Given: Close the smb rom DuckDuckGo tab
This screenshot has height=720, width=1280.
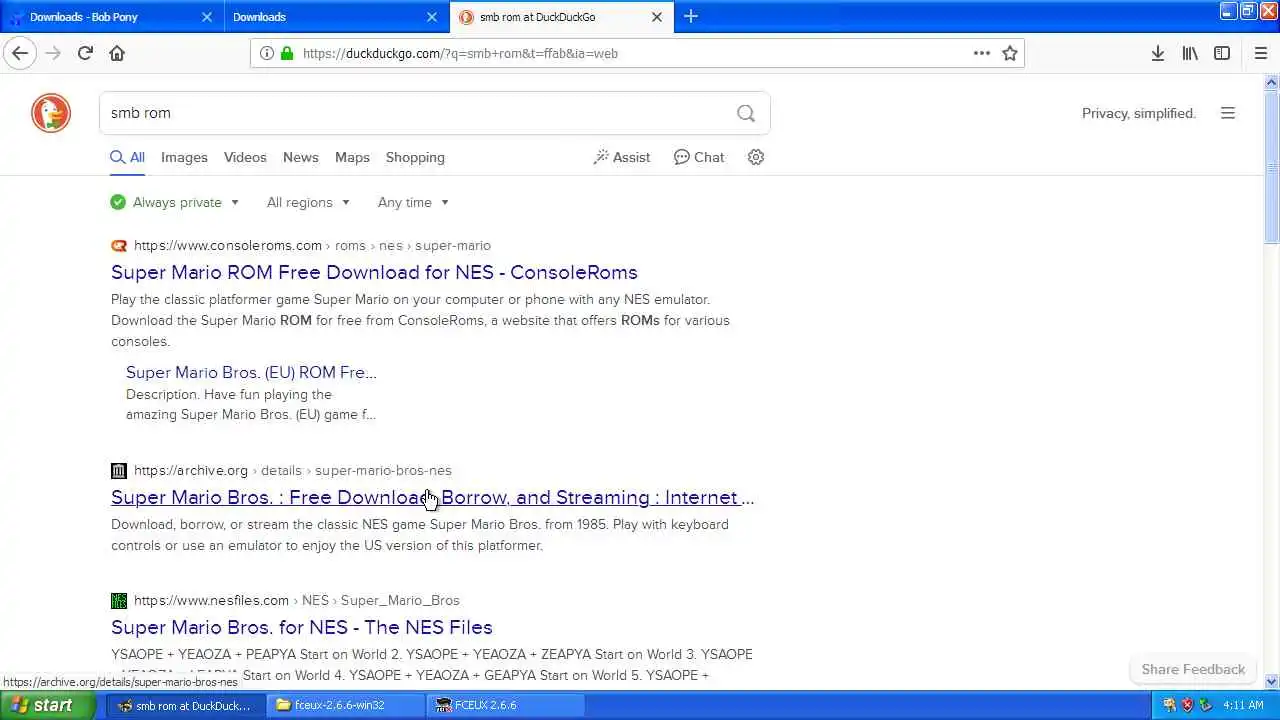Looking at the screenshot, I should pyautogui.click(x=657, y=17).
